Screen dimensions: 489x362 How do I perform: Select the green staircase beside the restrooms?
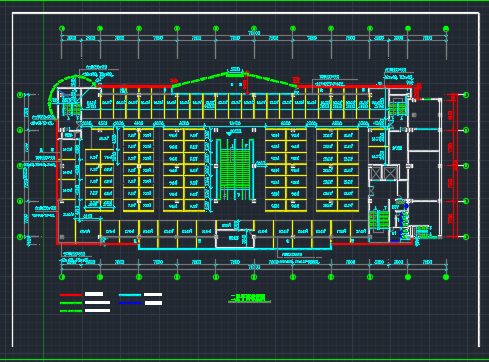[379, 219]
